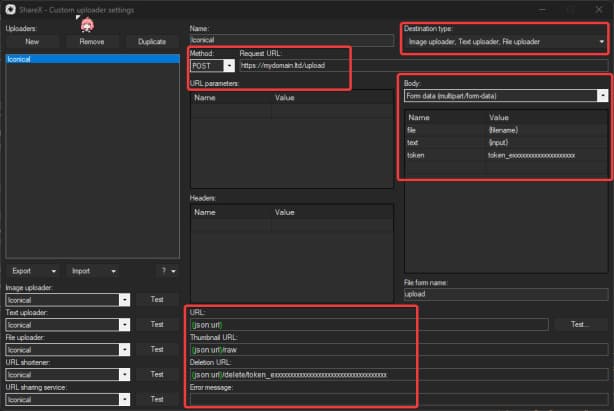Click the New uploader button

(32, 41)
